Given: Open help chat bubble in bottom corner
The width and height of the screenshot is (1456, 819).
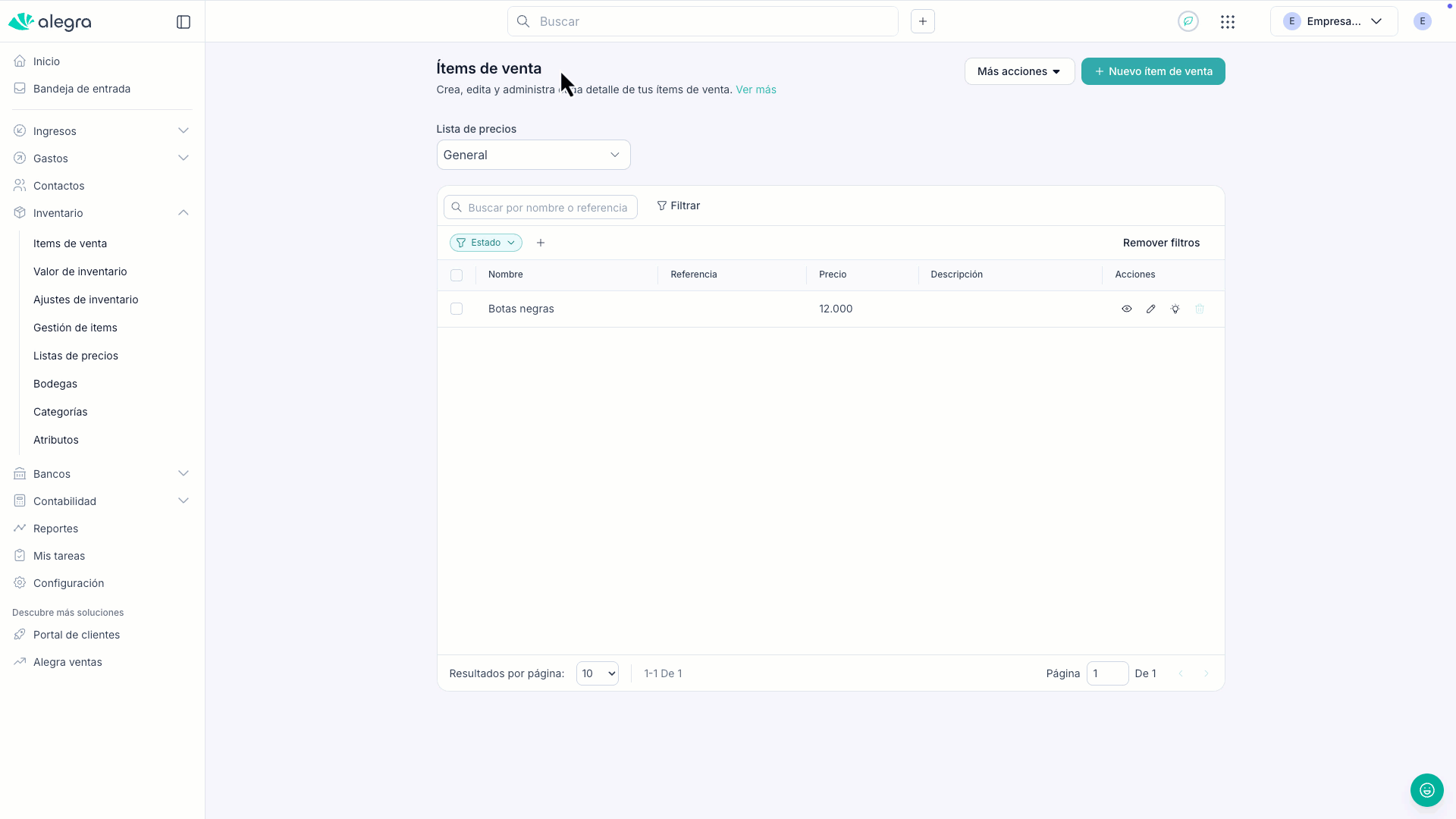Looking at the screenshot, I should click(x=1427, y=790).
